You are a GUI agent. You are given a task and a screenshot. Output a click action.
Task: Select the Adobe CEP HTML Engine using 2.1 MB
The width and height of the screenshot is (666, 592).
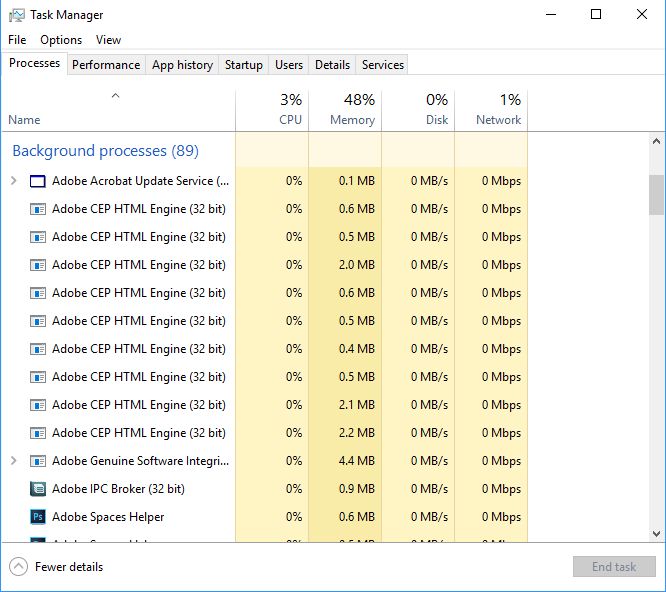[265, 405]
